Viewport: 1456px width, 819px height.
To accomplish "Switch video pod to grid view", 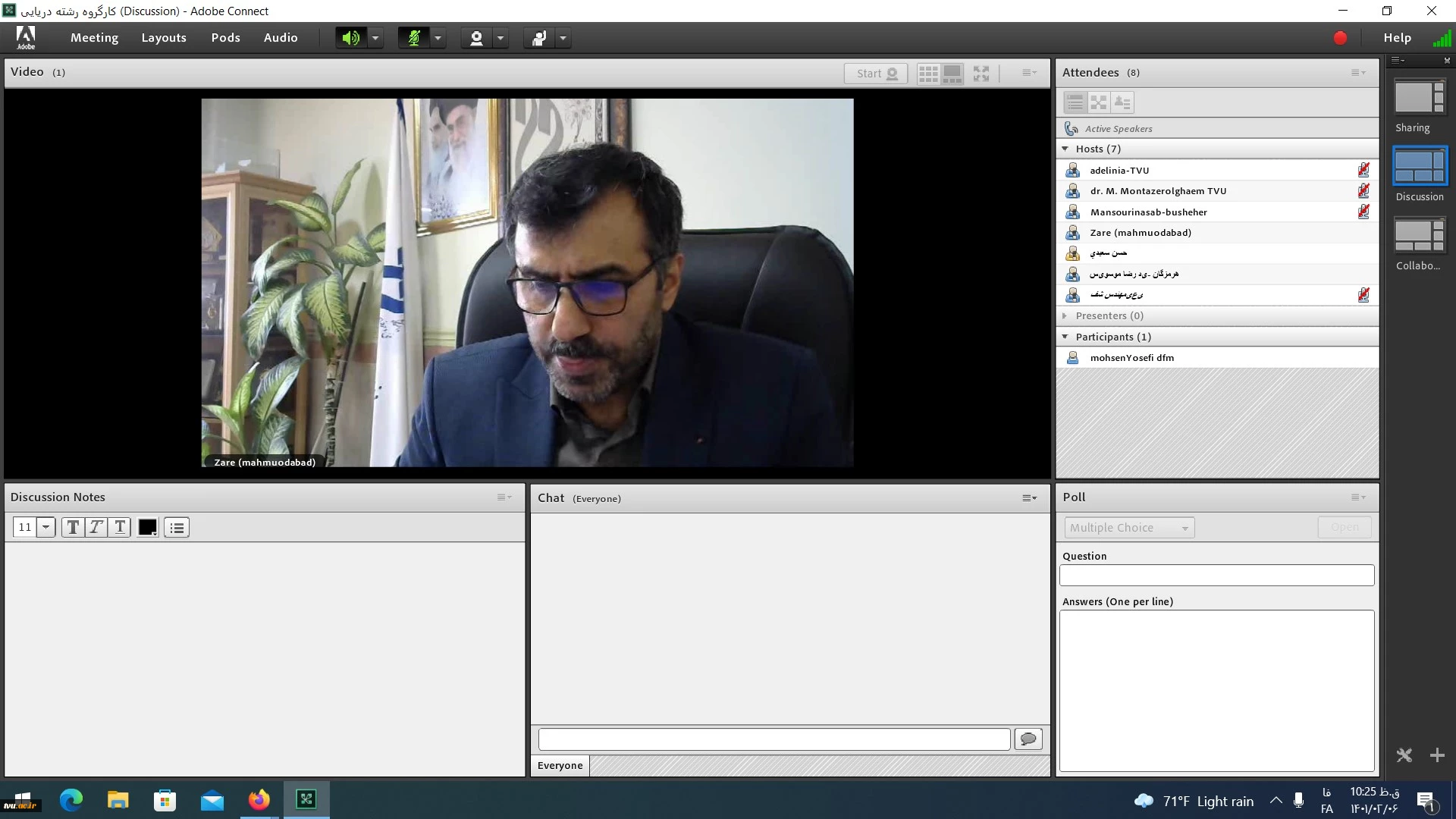I will tap(928, 74).
